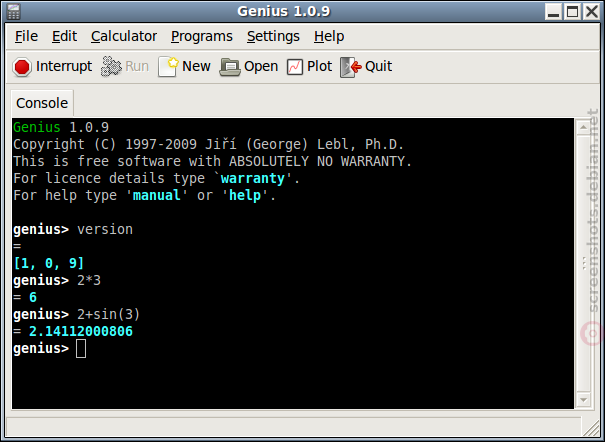Close the Genius window
The height and width of the screenshot is (442, 605).
591,12
